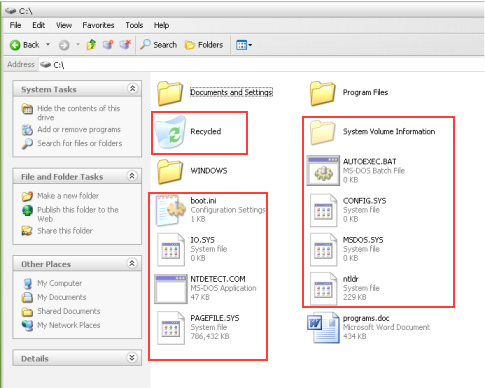Image resolution: width=485 pixels, height=388 pixels.
Task: Select the IO.SYS file icon
Action: tap(171, 250)
